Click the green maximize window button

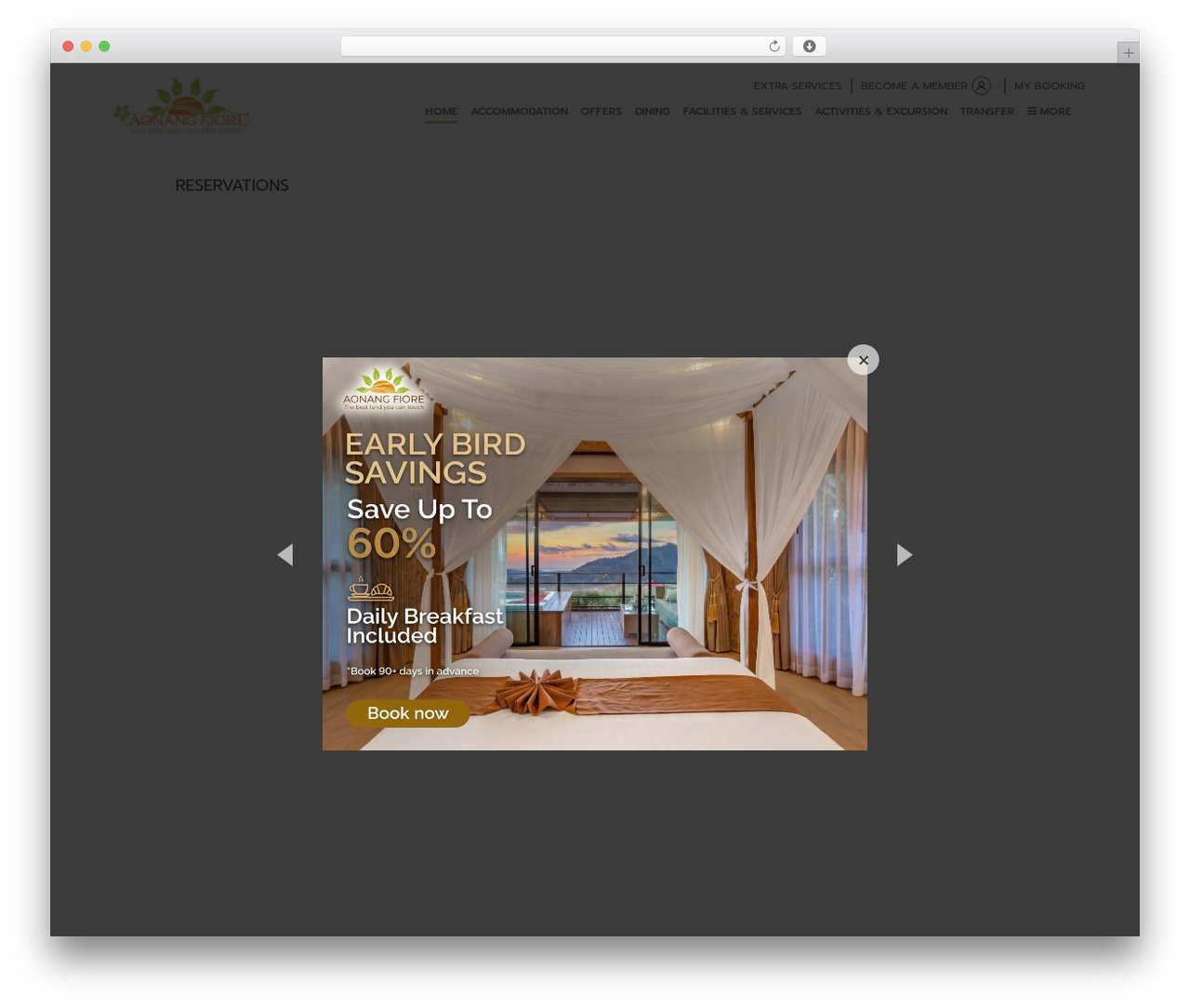point(104,46)
